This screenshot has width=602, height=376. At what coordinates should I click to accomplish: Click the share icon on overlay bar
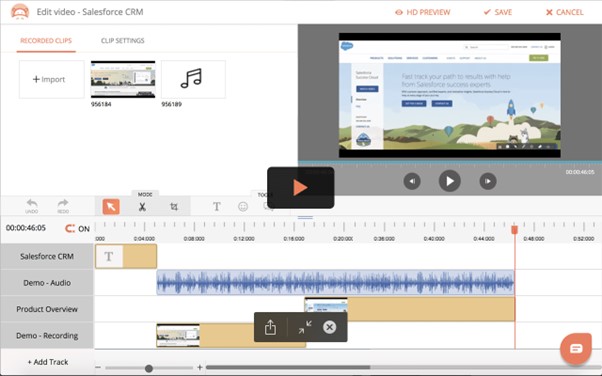[270, 327]
